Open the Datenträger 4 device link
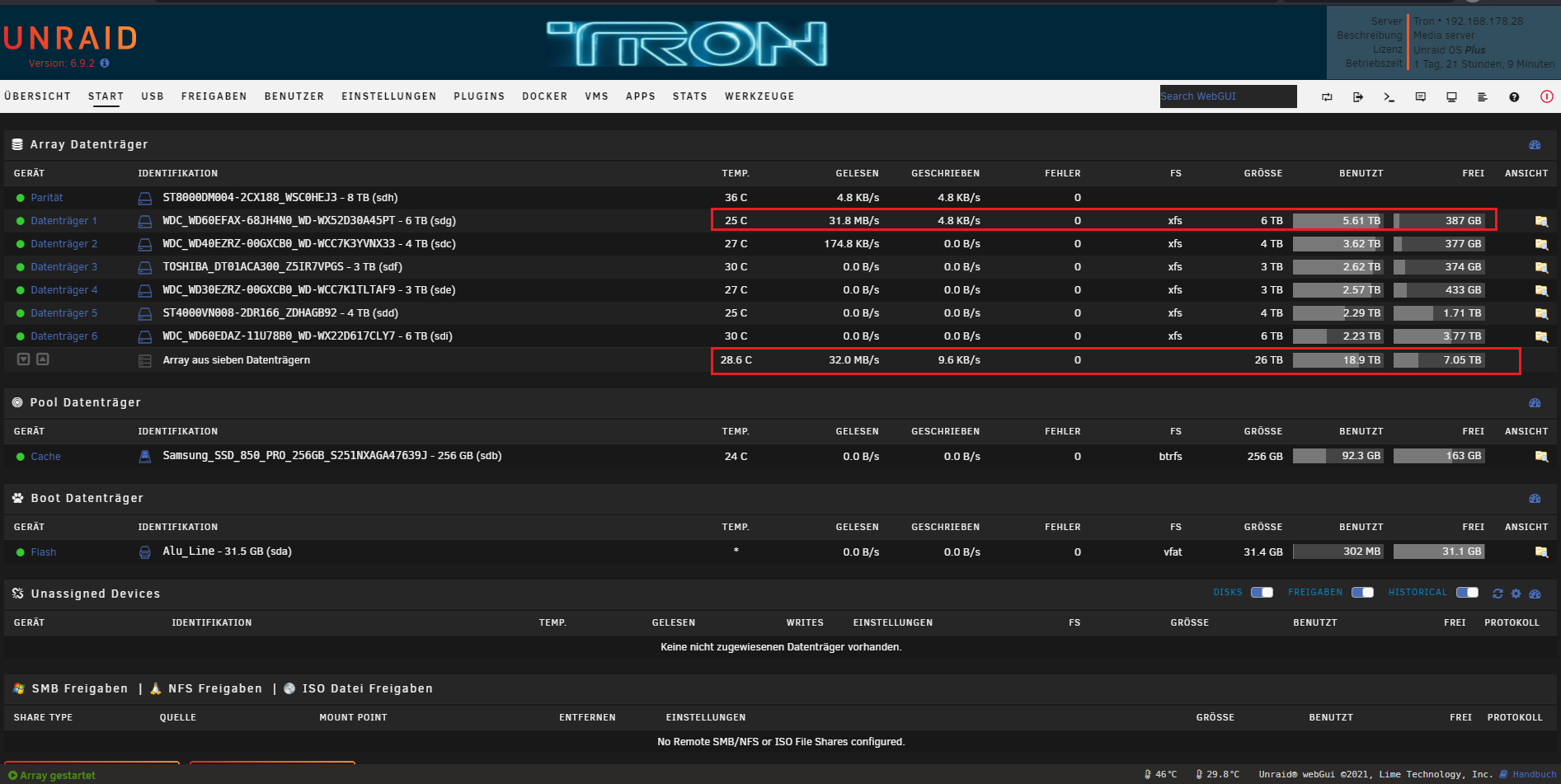Image resolution: width=1561 pixels, height=784 pixels. [x=63, y=290]
